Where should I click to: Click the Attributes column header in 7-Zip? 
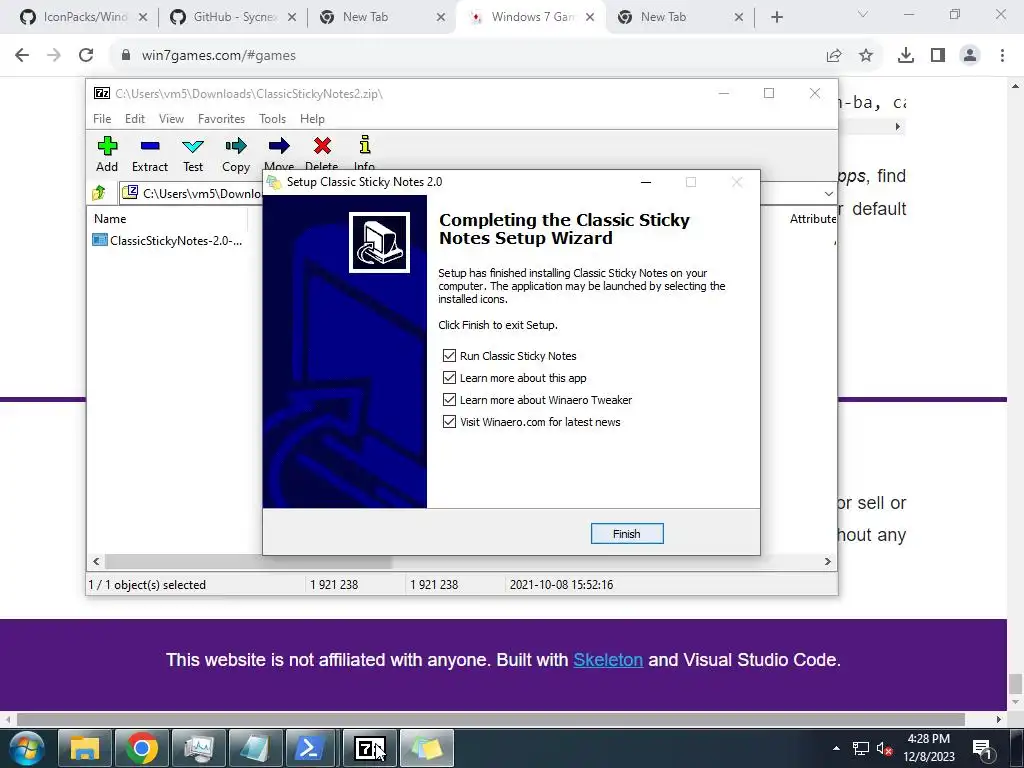pyautogui.click(x=812, y=219)
